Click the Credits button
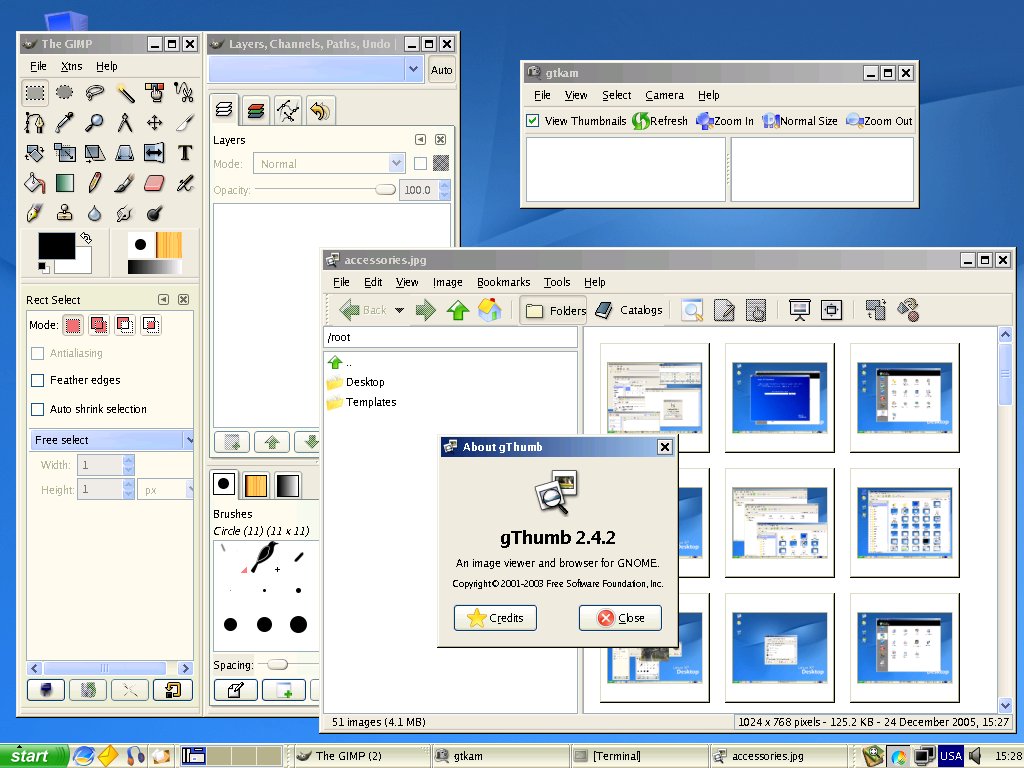Viewport: 1024px width, 768px height. [x=495, y=618]
